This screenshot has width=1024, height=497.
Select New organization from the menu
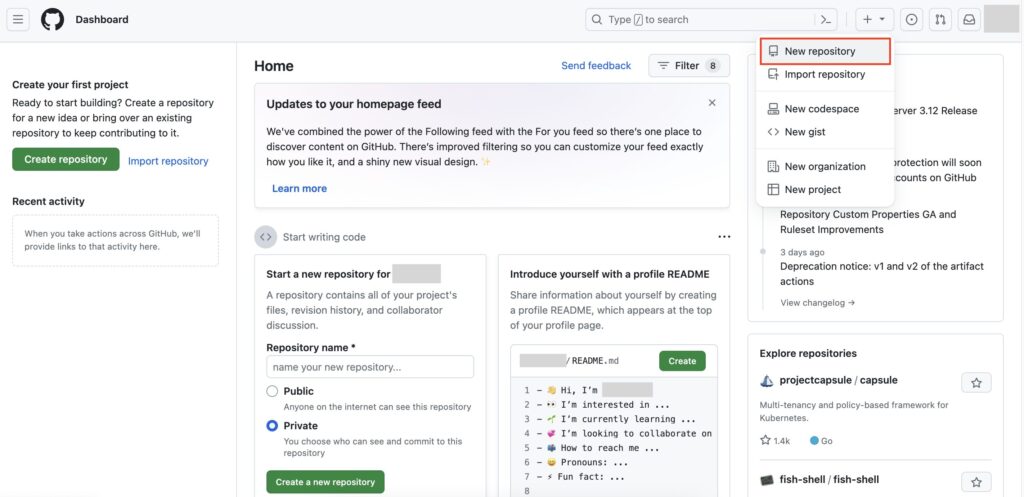pyautogui.click(x=825, y=167)
